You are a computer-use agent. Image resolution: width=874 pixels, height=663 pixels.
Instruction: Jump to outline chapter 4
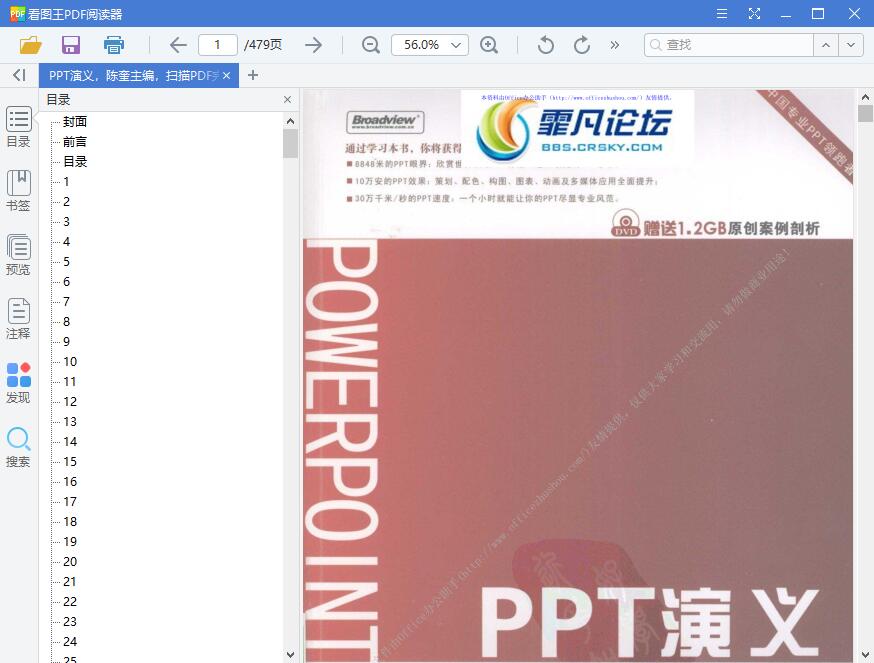[x=66, y=242]
